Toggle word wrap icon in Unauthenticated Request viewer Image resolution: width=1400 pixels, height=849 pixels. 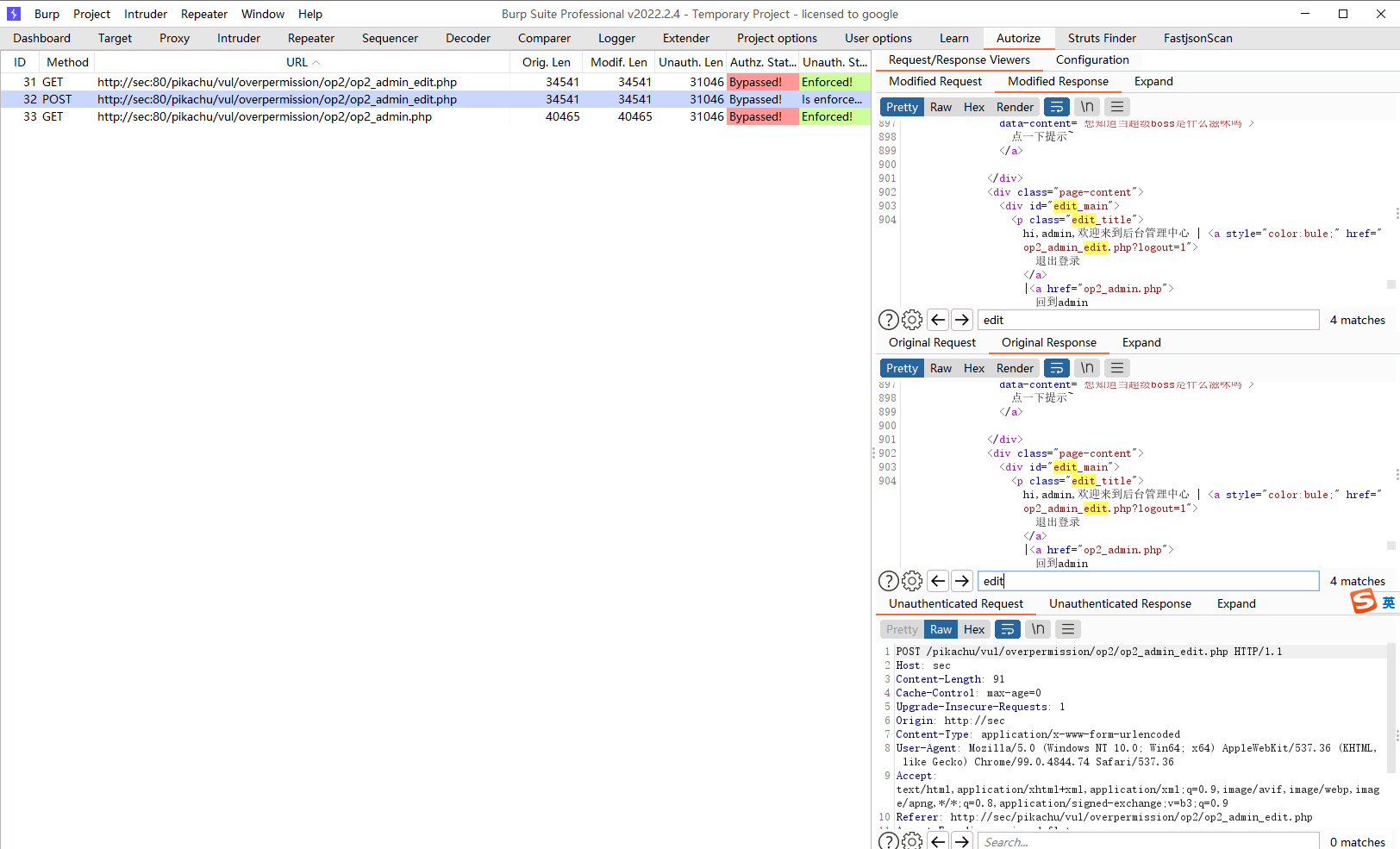1007,629
